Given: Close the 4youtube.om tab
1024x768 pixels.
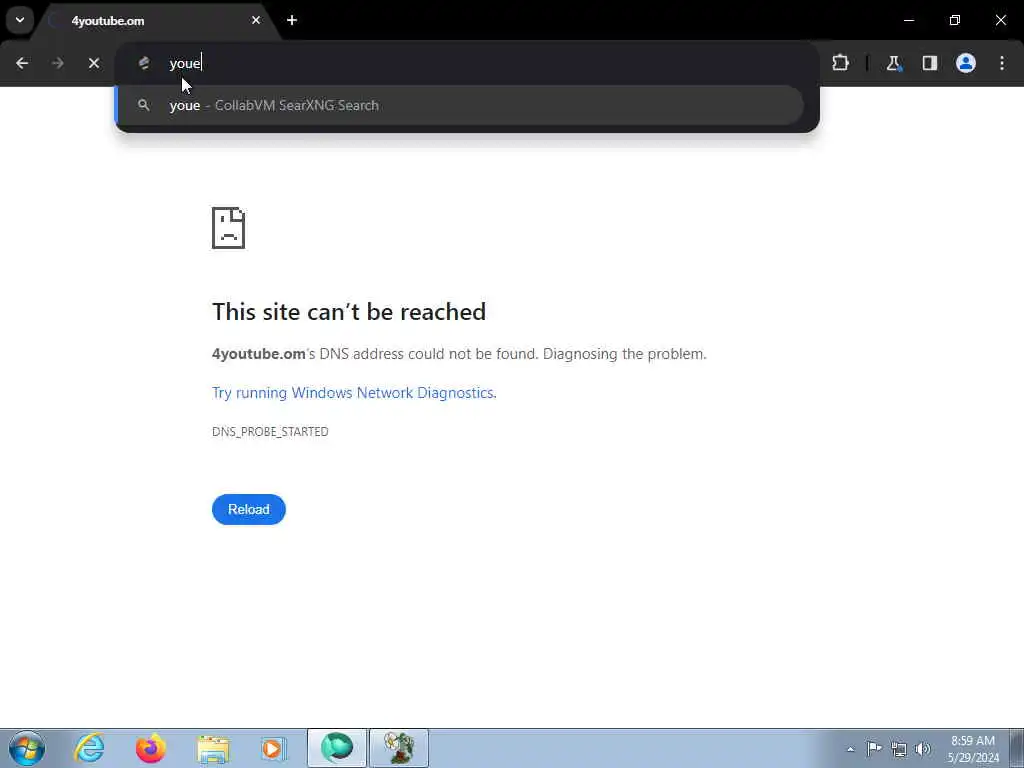Looking at the screenshot, I should tap(256, 20).
